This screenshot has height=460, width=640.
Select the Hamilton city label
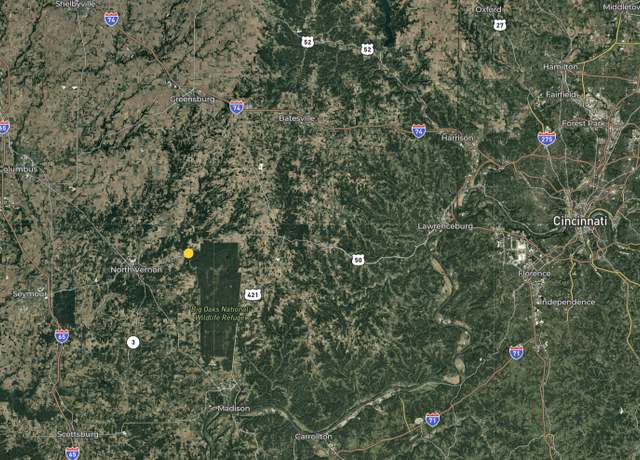tap(560, 67)
